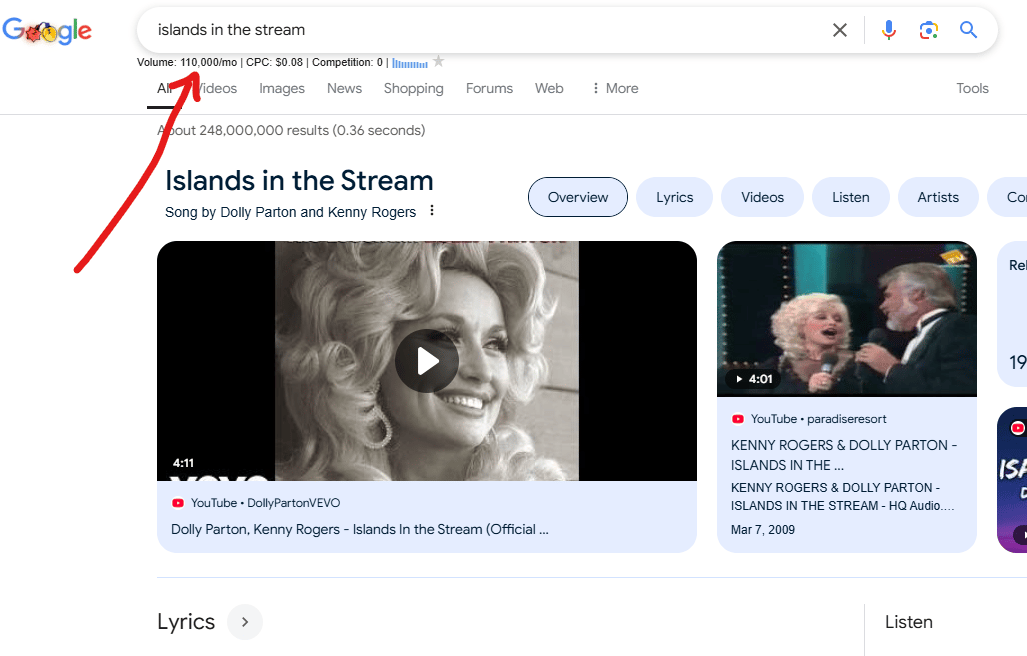Select the Lyrics chip
The image size is (1027, 656).
[x=675, y=197]
